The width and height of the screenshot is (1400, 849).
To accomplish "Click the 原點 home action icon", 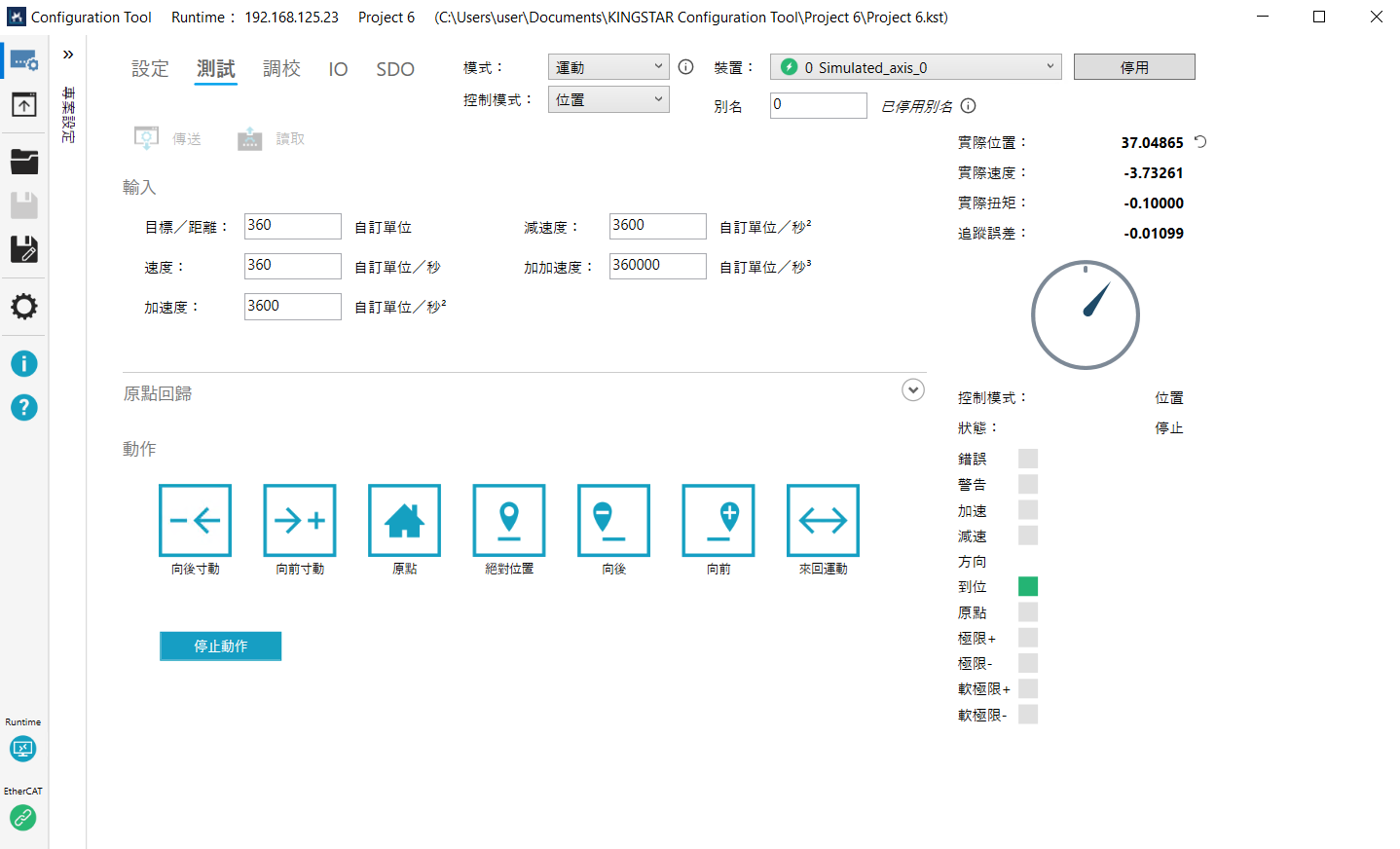I will tap(404, 520).
